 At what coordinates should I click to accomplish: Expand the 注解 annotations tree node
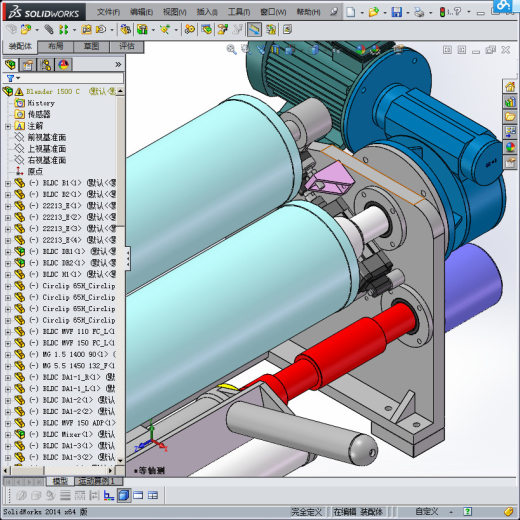(8, 126)
